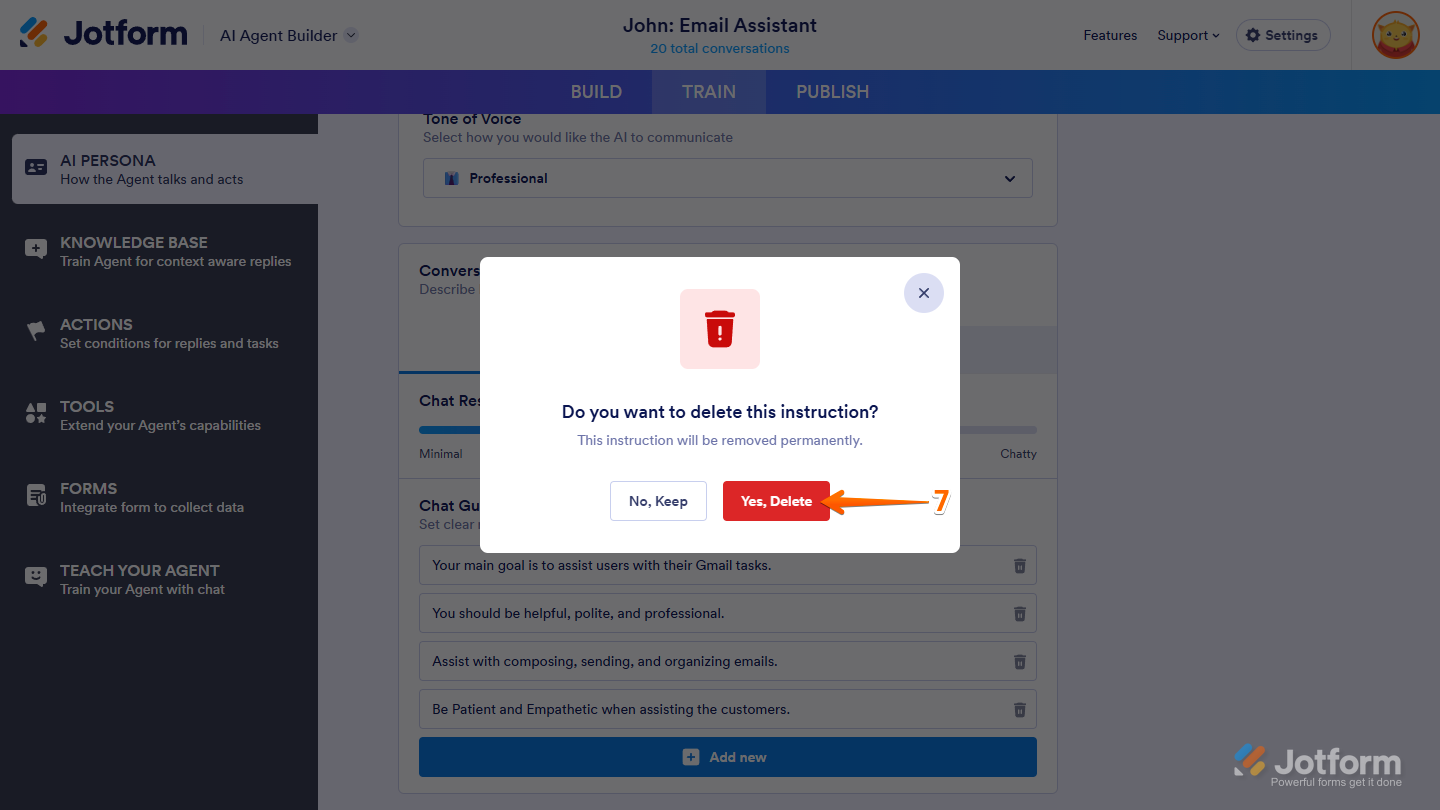The height and width of the screenshot is (810, 1440).
Task: Remove the 'Be Patient and Empathetic' guideline via its trash icon
Action: [x=1020, y=710]
